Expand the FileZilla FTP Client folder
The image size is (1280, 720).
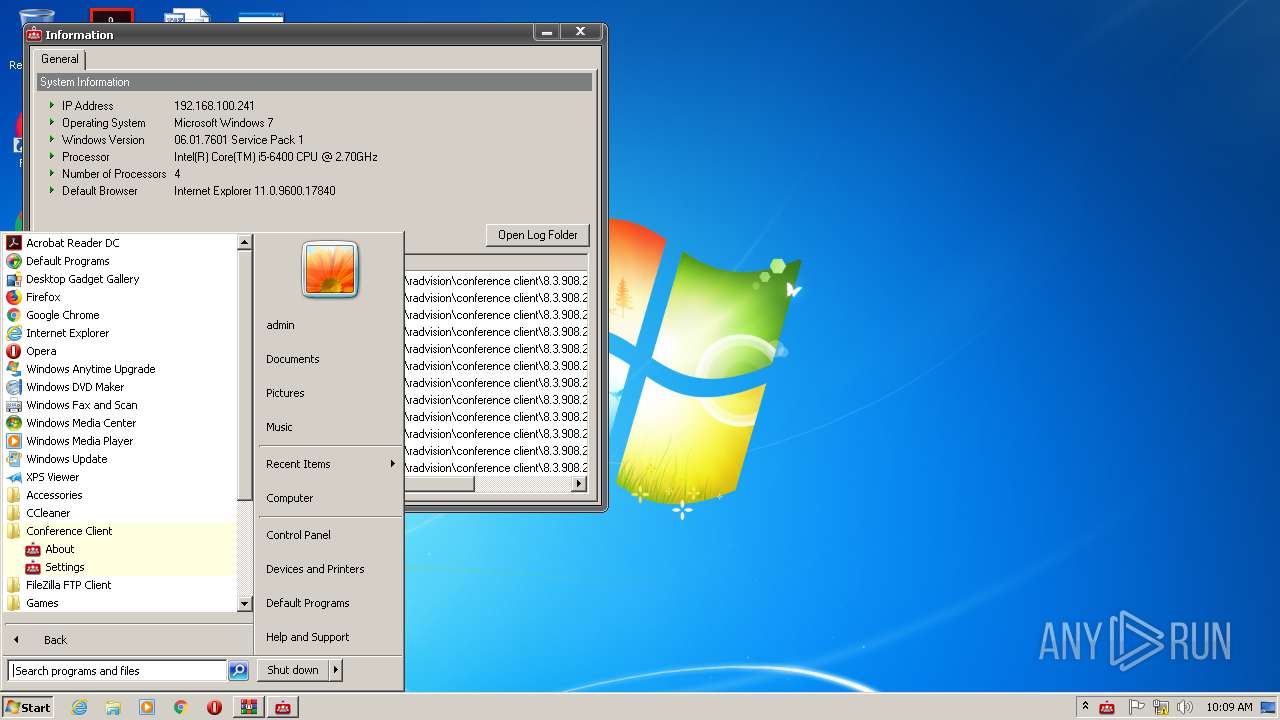click(68, 585)
